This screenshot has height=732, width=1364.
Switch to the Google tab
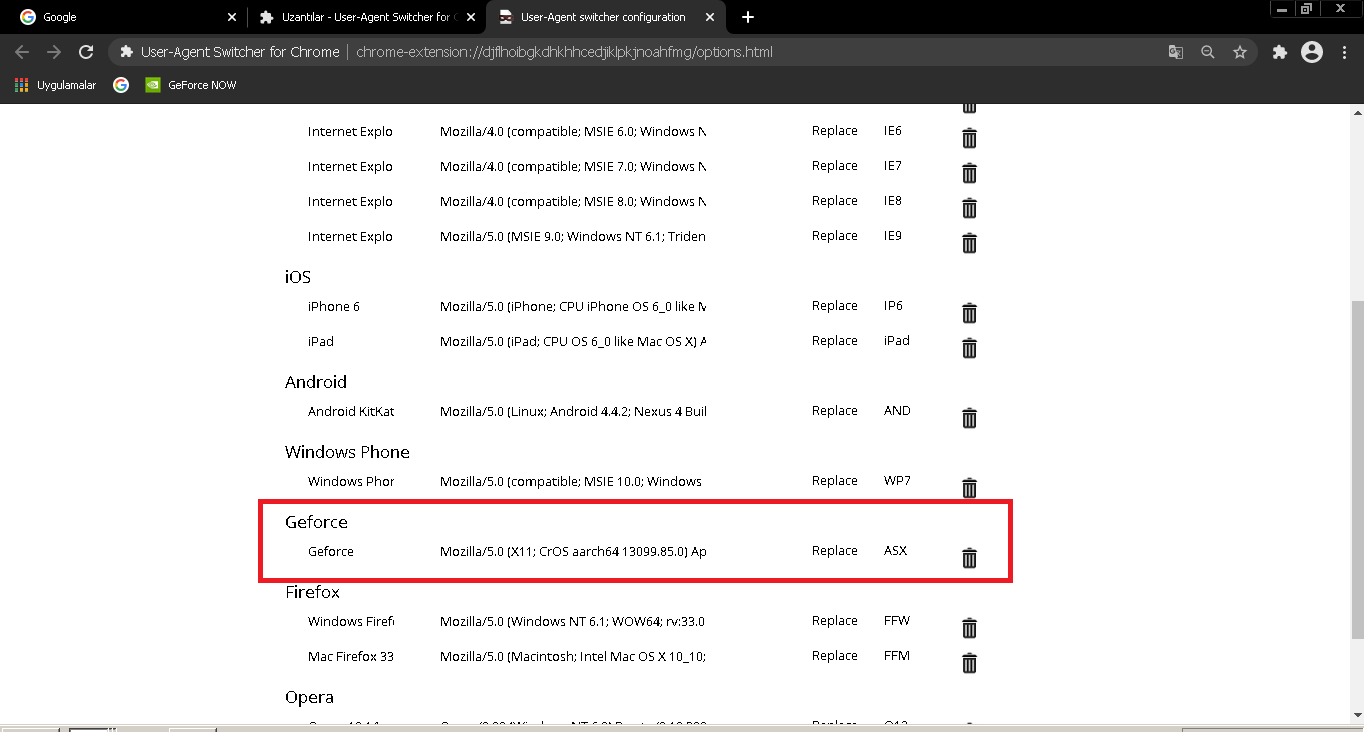[125, 17]
